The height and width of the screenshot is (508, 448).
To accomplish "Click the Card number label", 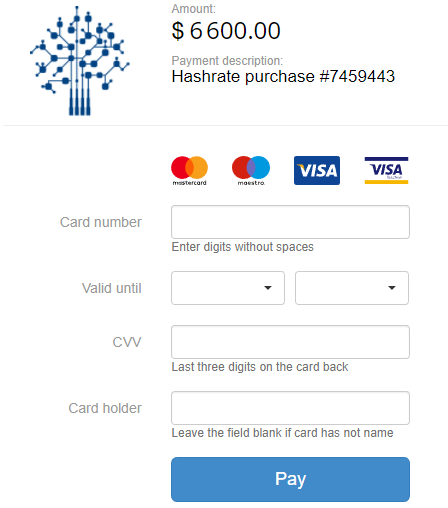I will click(x=101, y=222).
